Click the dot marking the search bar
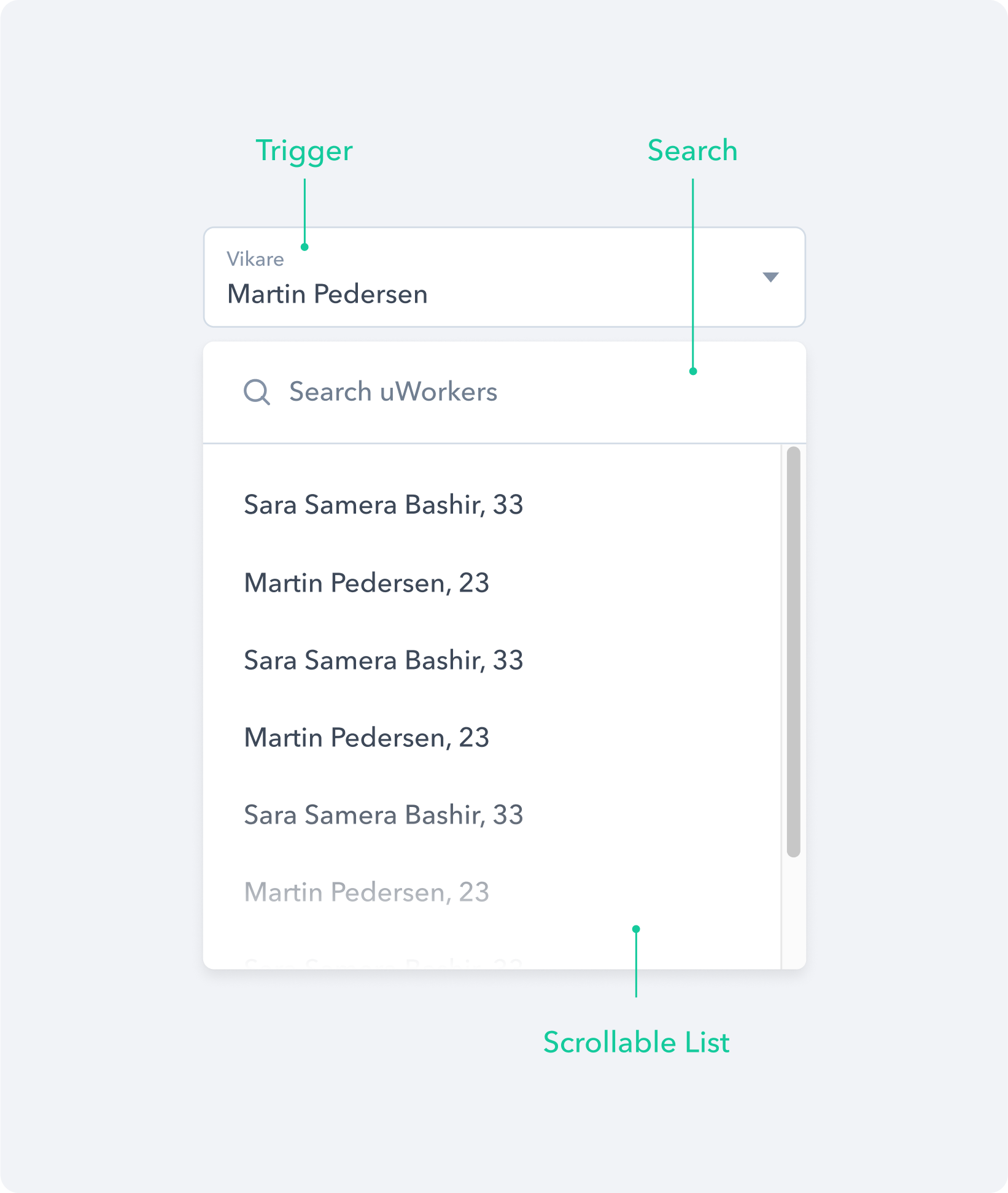 [693, 371]
